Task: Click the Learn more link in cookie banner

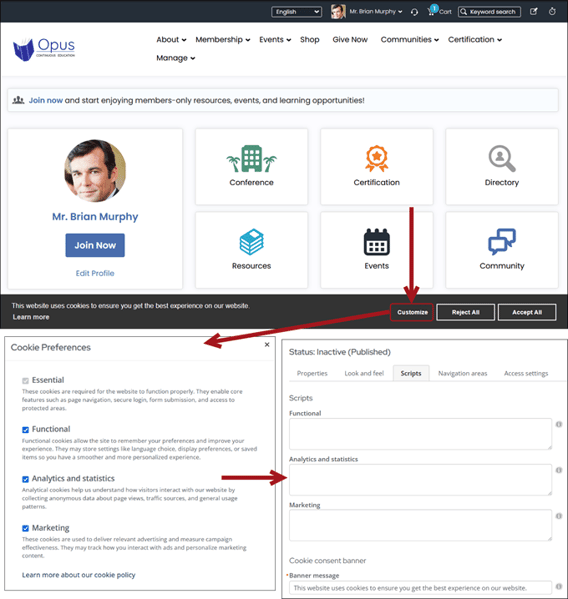Action: [31, 317]
